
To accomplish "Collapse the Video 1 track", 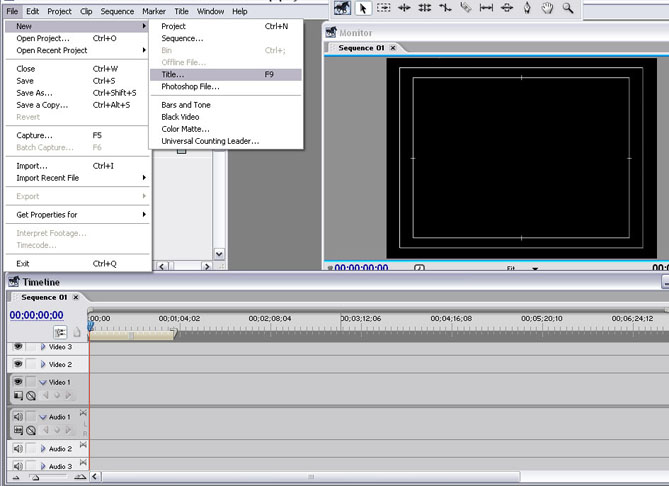I will 43,382.
